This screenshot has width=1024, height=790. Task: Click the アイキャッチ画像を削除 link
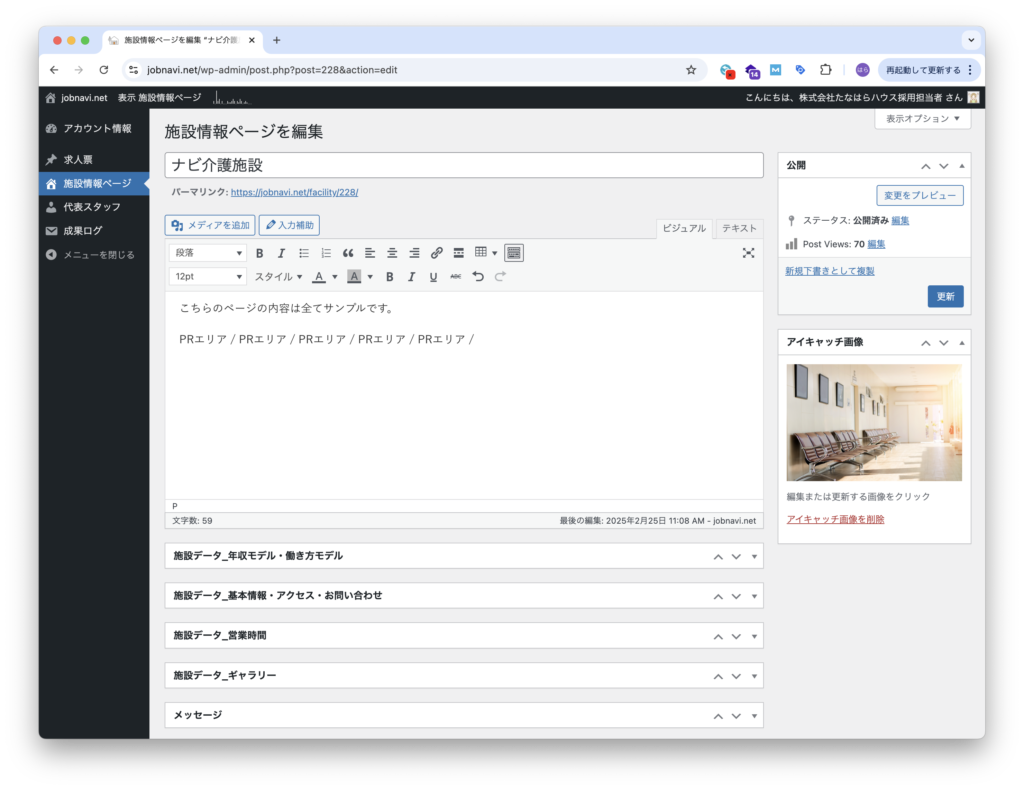[835, 519]
